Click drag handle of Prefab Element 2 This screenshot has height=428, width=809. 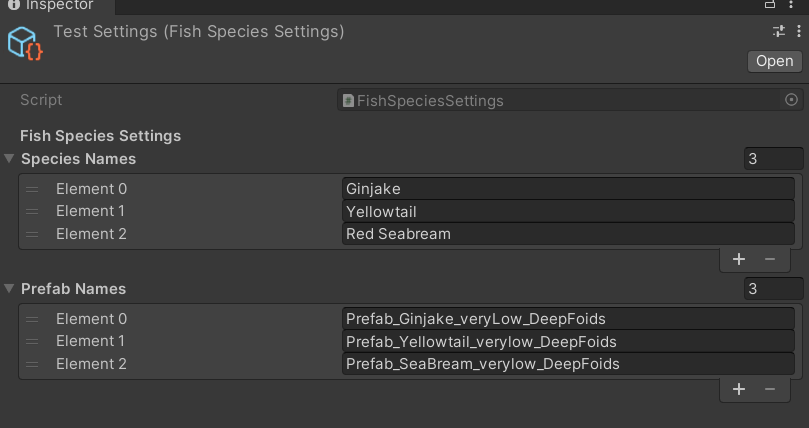(x=32, y=364)
